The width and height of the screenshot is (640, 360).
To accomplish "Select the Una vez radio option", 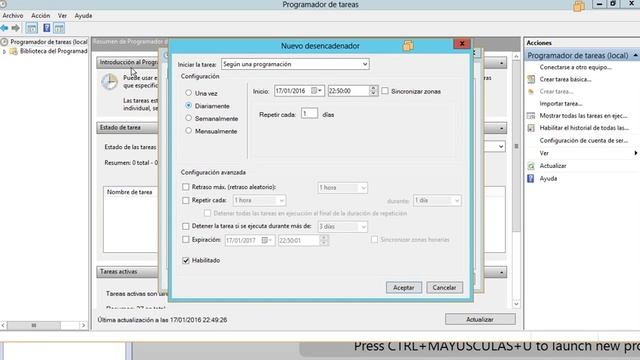I will point(189,93).
